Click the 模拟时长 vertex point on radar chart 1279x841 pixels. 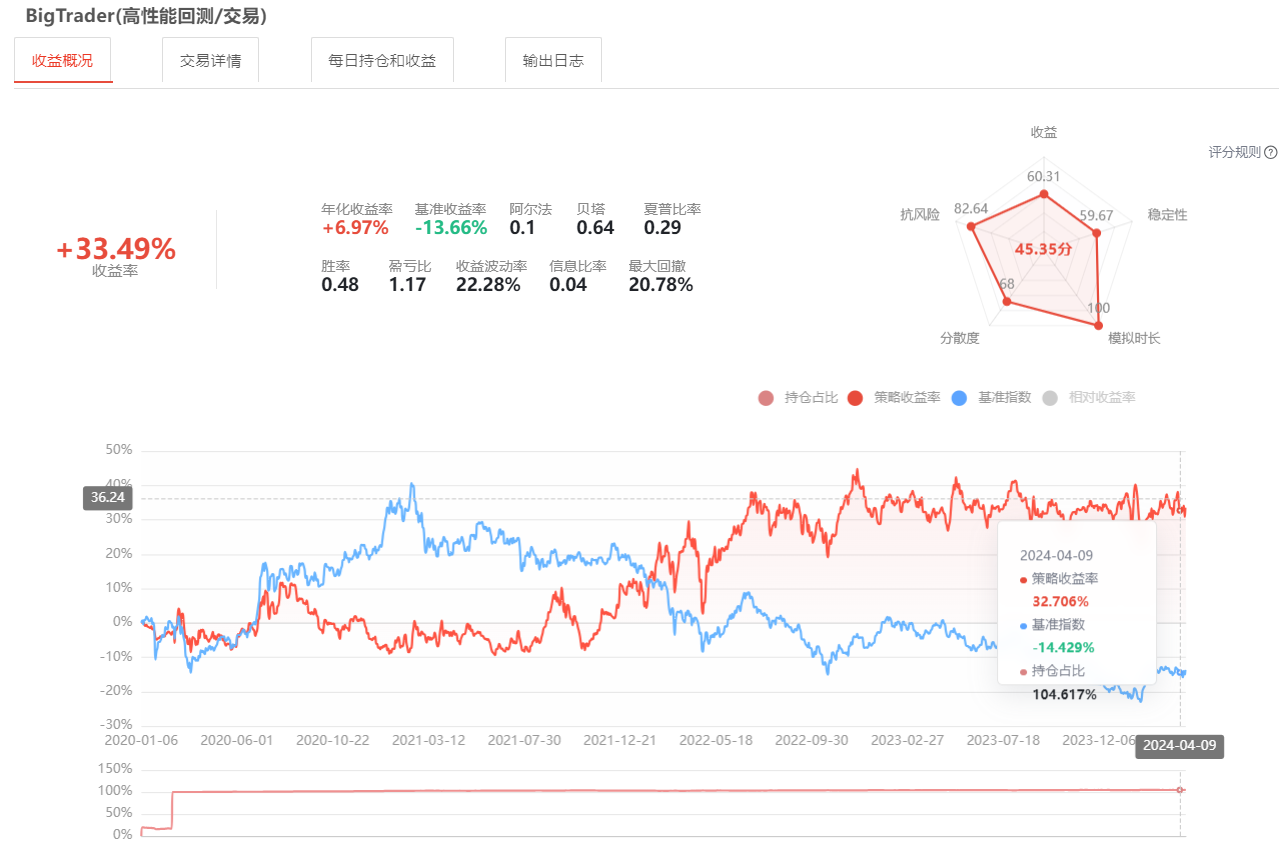tap(1099, 325)
